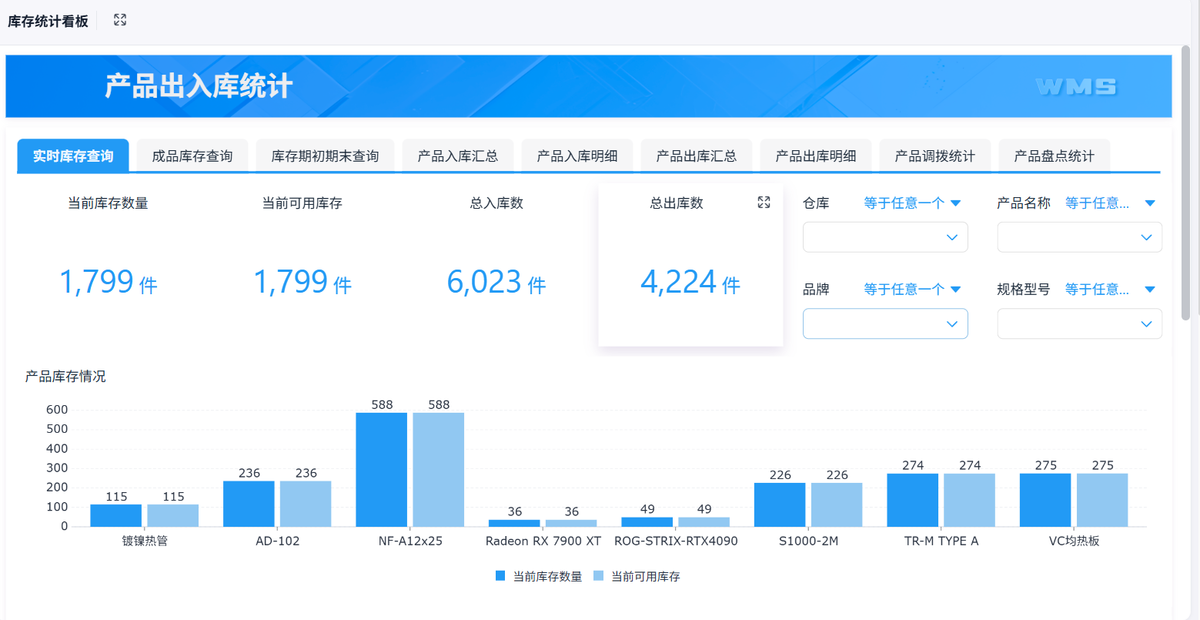Screen dimensions: 1200x620
Task: Click fullscreen icon beside 库存统计看板 title
Action: [x=120, y=20]
